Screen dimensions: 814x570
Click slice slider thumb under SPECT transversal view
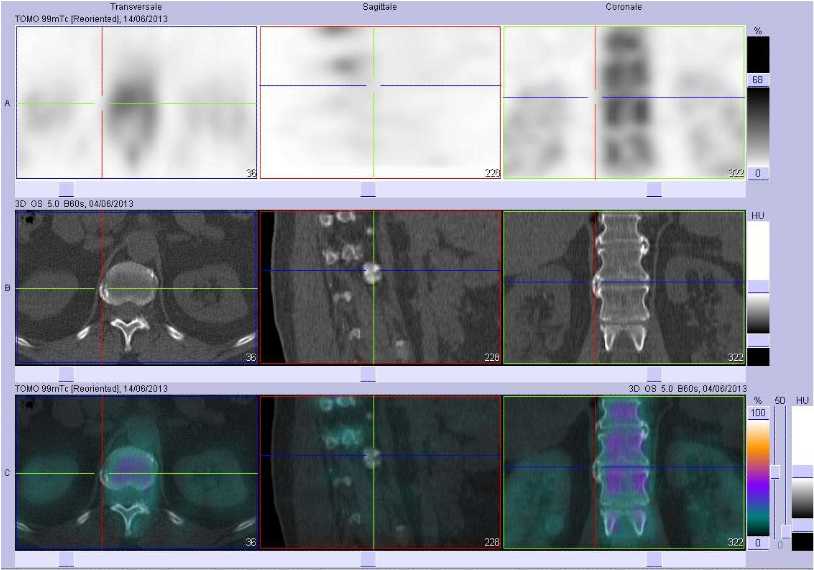click(x=66, y=189)
